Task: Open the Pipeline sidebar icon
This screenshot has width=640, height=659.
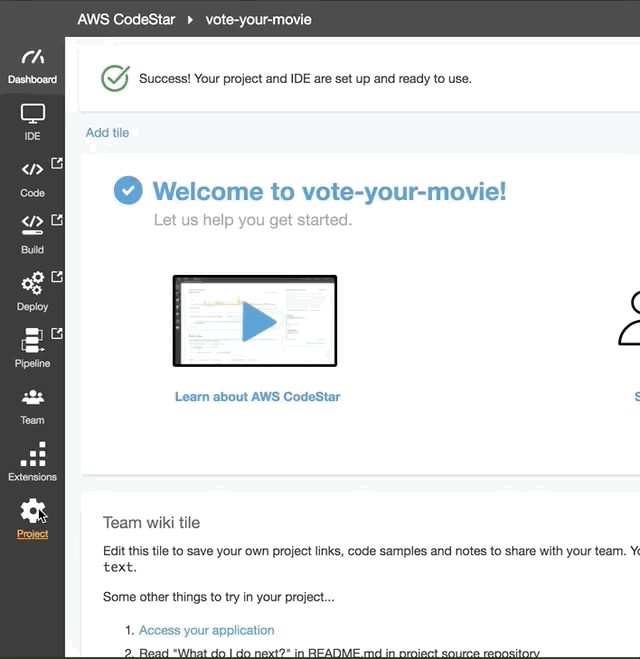Action: coord(32,340)
